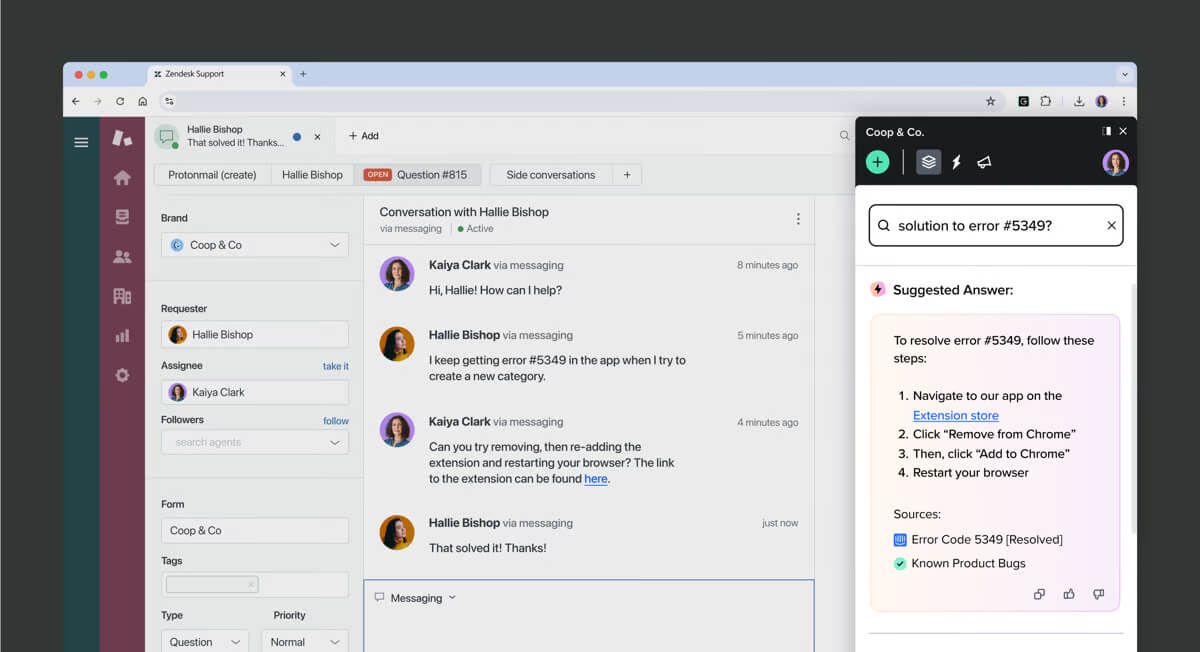
Task: Open the Error Code 5349 [Resolved] source
Action: pos(978,540)
